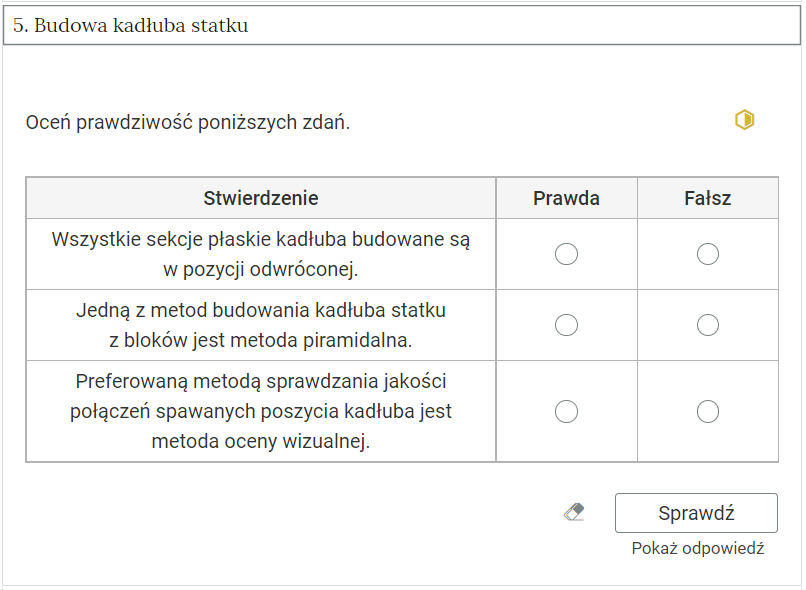806x590 pixels.
Task: Mark 'Prawda' for the płaskie sekcje statement
Action: tap(566, 254)
